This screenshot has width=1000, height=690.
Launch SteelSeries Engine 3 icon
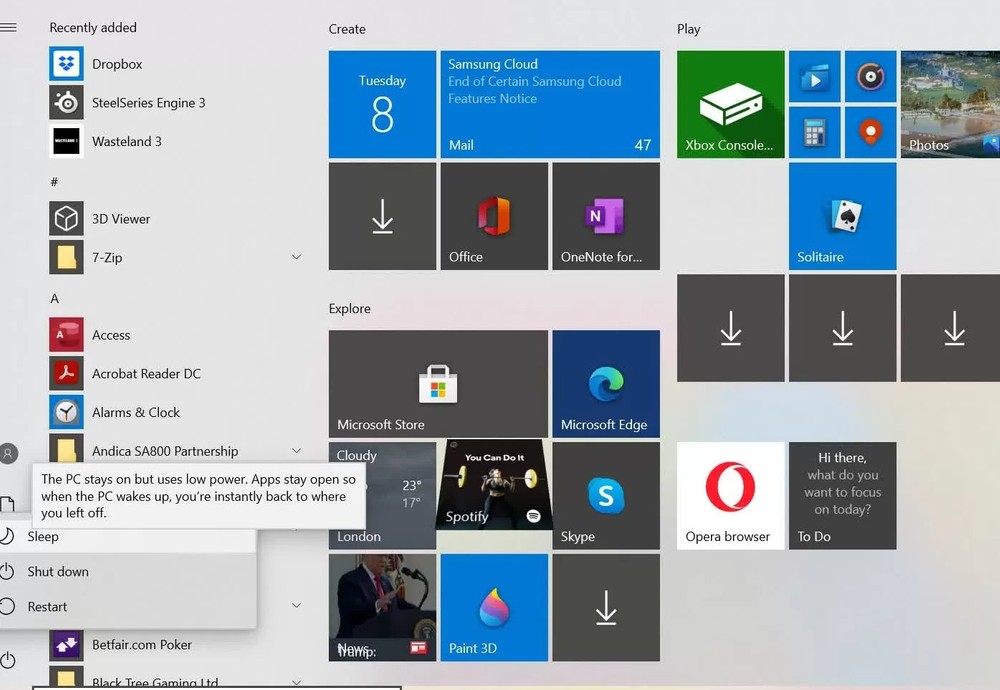click(x=66, y=103)
